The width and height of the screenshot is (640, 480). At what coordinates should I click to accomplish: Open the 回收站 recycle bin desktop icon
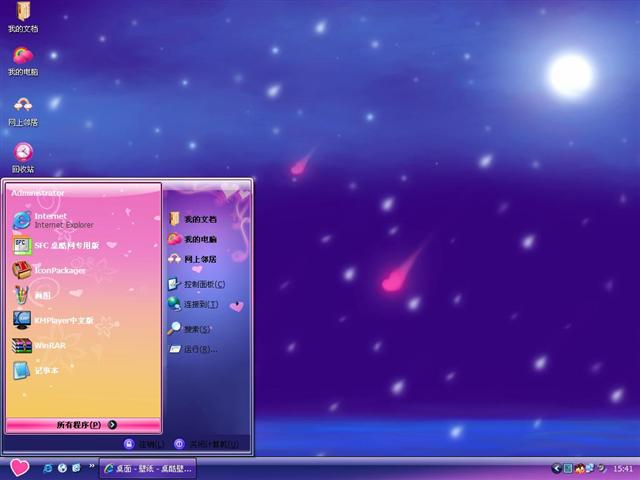pyautogui.click(x=23, y=158)
